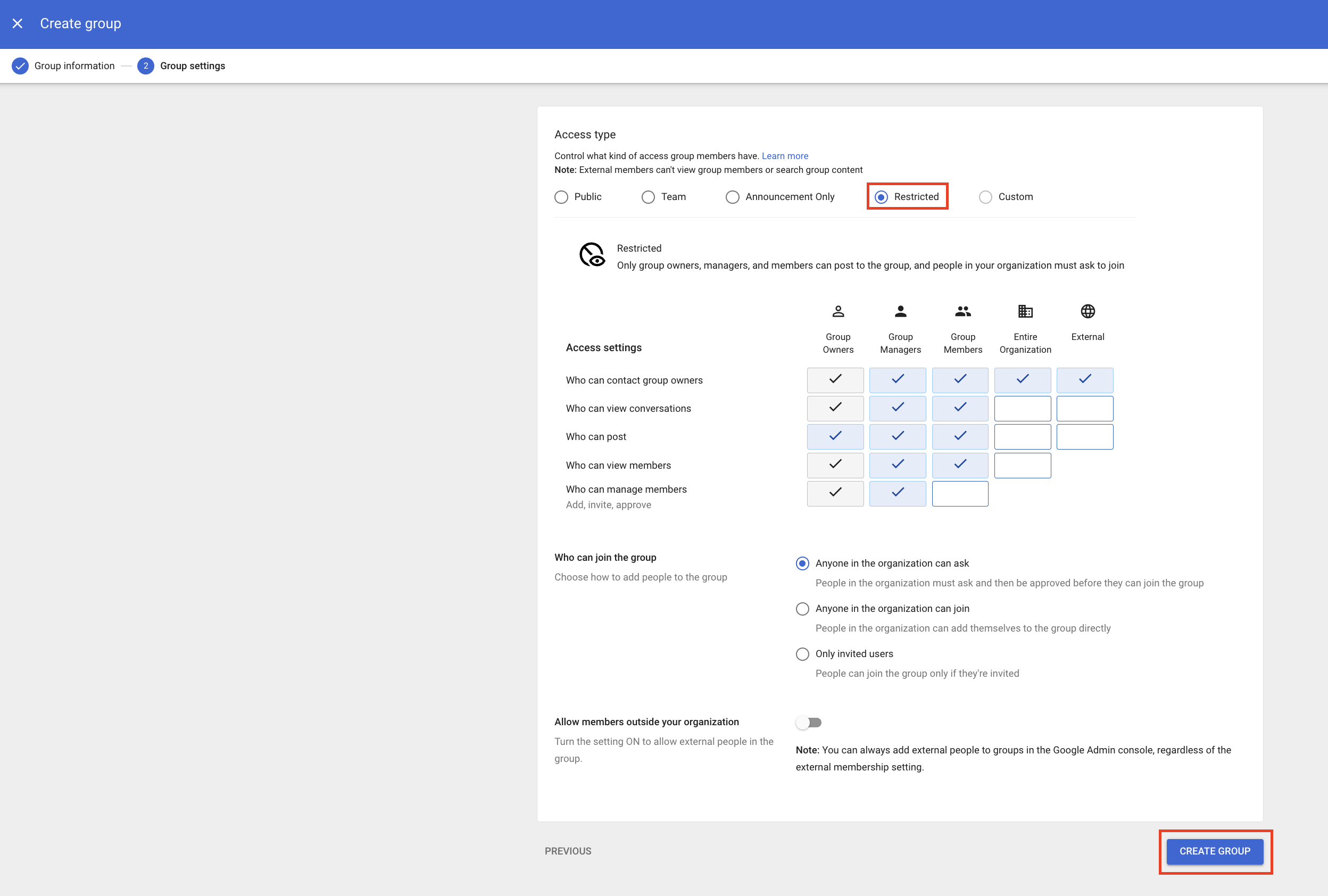Click the Entire Organization building icon
Viewport: 1328px width, 896px height.
[x=1025, y=311]
